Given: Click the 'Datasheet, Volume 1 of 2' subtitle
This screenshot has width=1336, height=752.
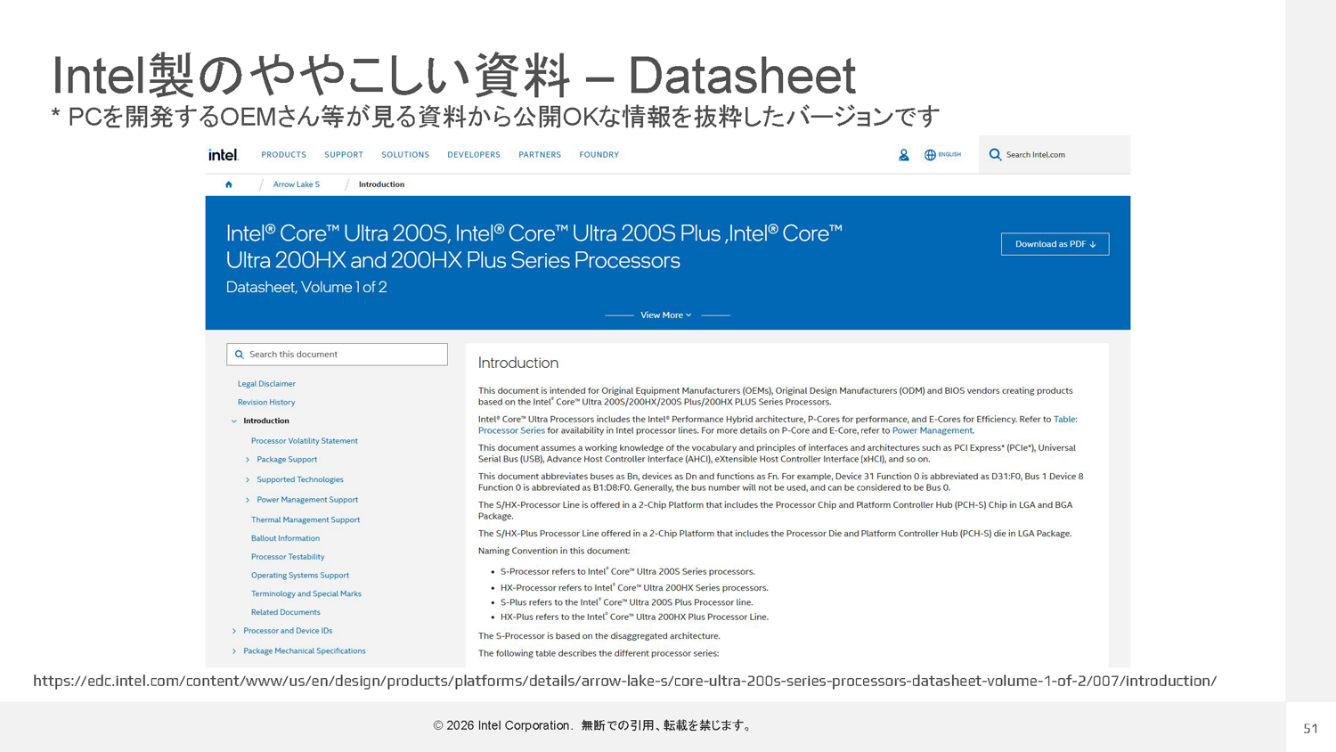Looking at the screenshot, I should (306, 287).
